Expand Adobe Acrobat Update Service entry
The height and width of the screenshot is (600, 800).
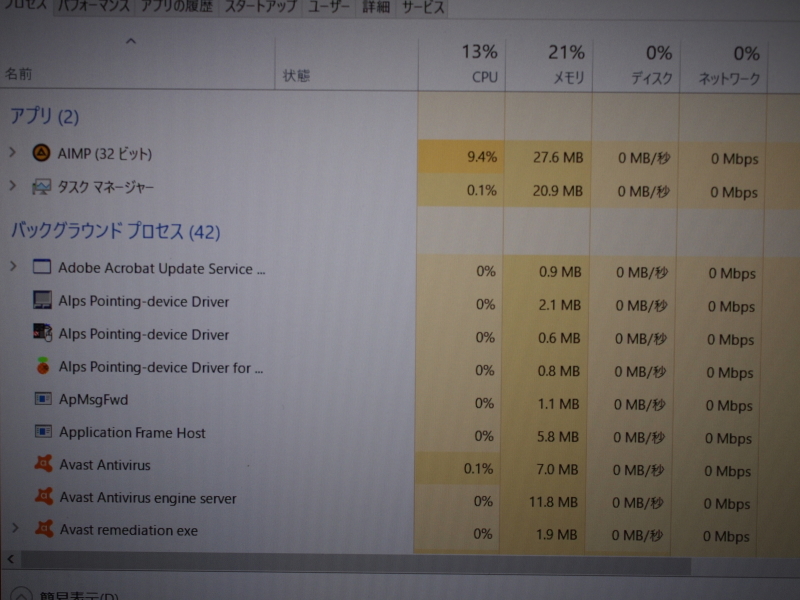[x=13, y=266]
